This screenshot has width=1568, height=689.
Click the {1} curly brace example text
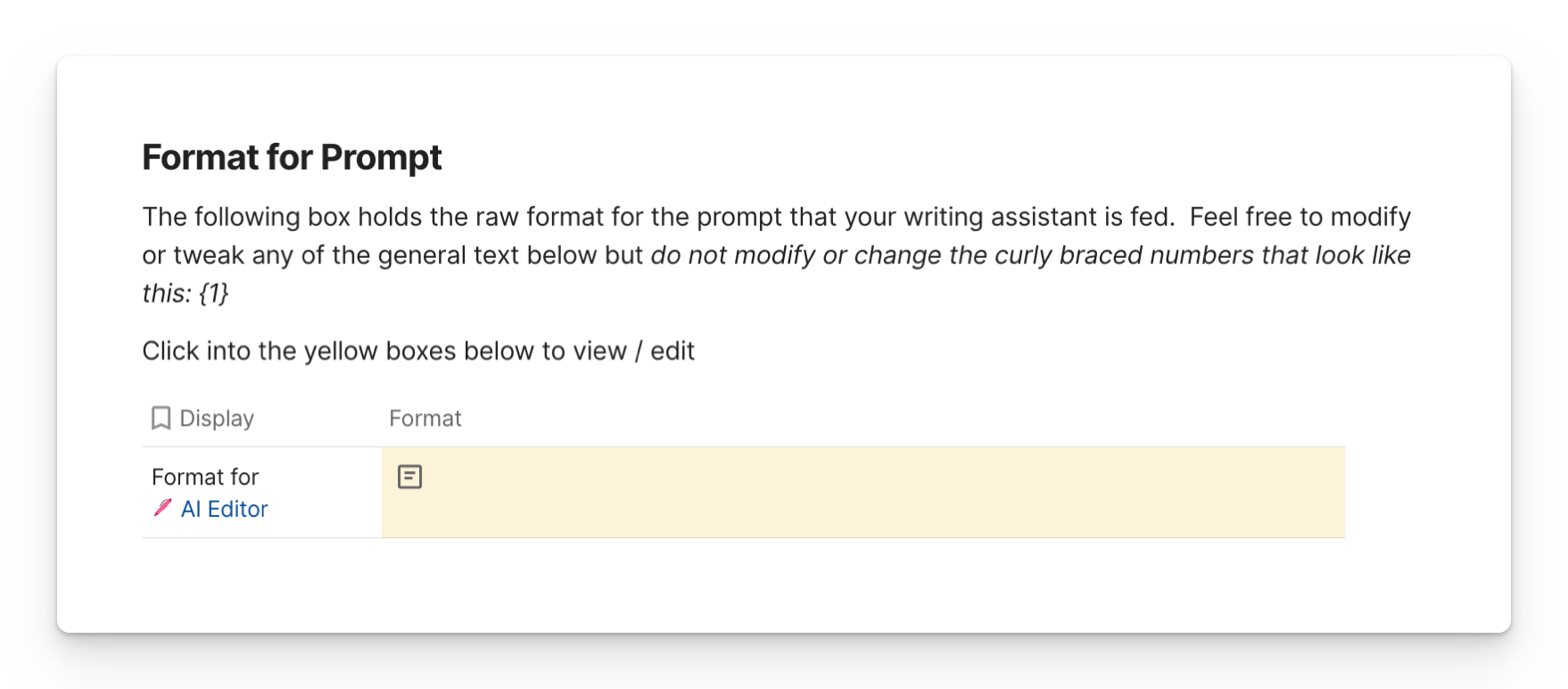pos(214,294)
